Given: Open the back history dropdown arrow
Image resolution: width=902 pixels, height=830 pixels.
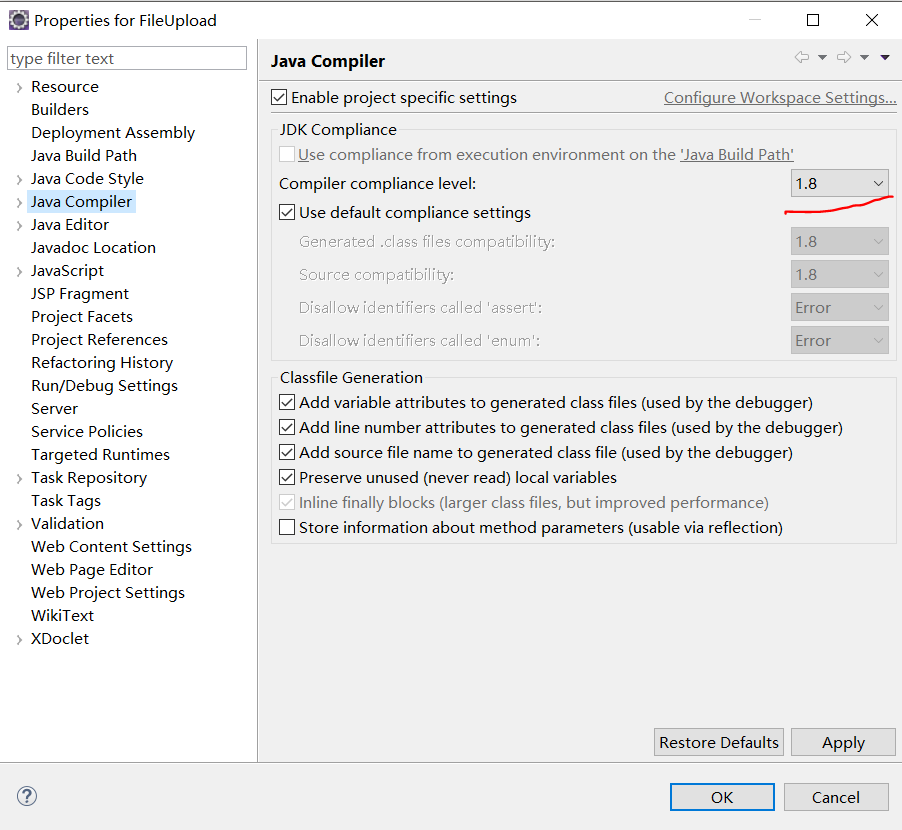Looking at the screenshot, I should 823,58.
